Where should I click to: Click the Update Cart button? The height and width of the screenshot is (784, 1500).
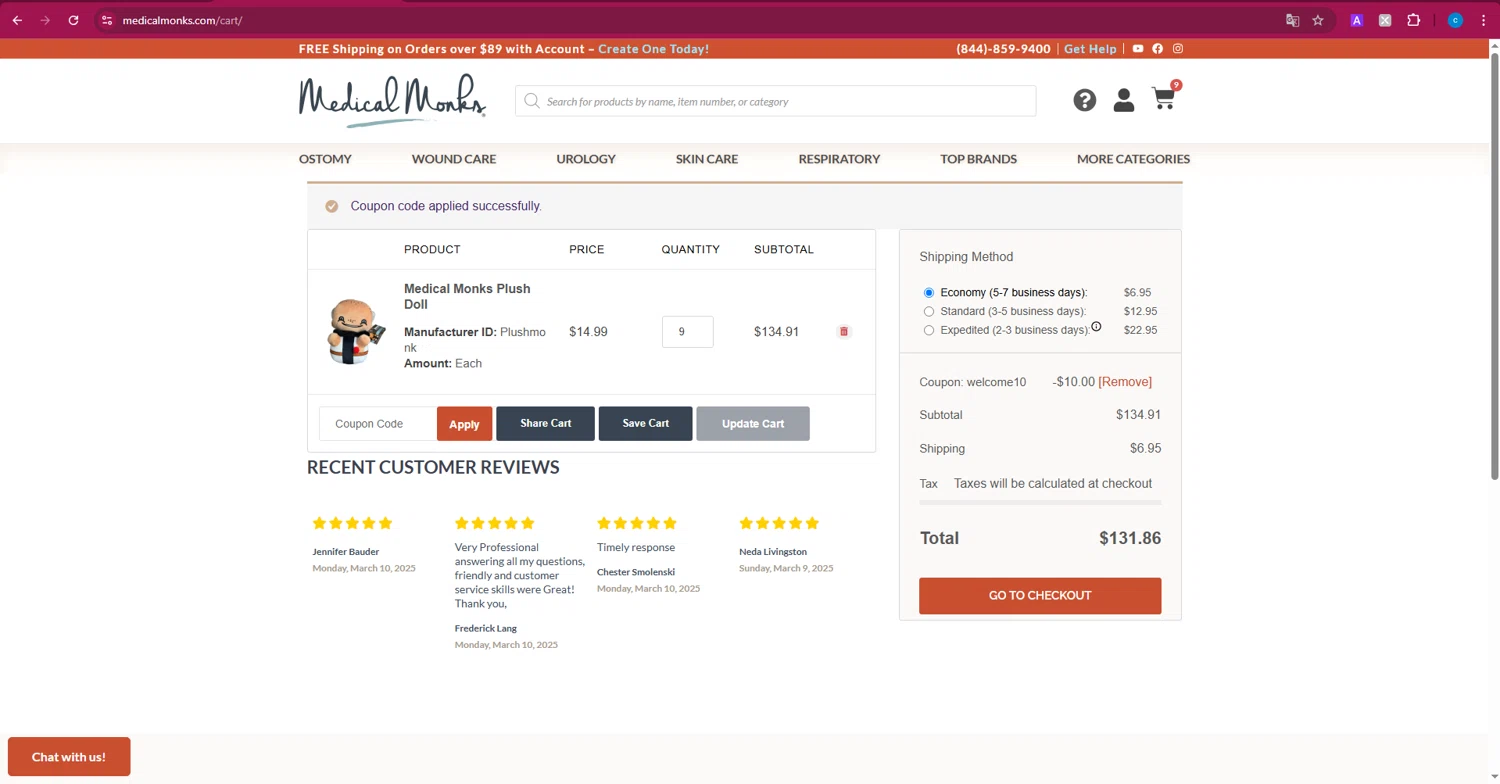tap(753, 423)
